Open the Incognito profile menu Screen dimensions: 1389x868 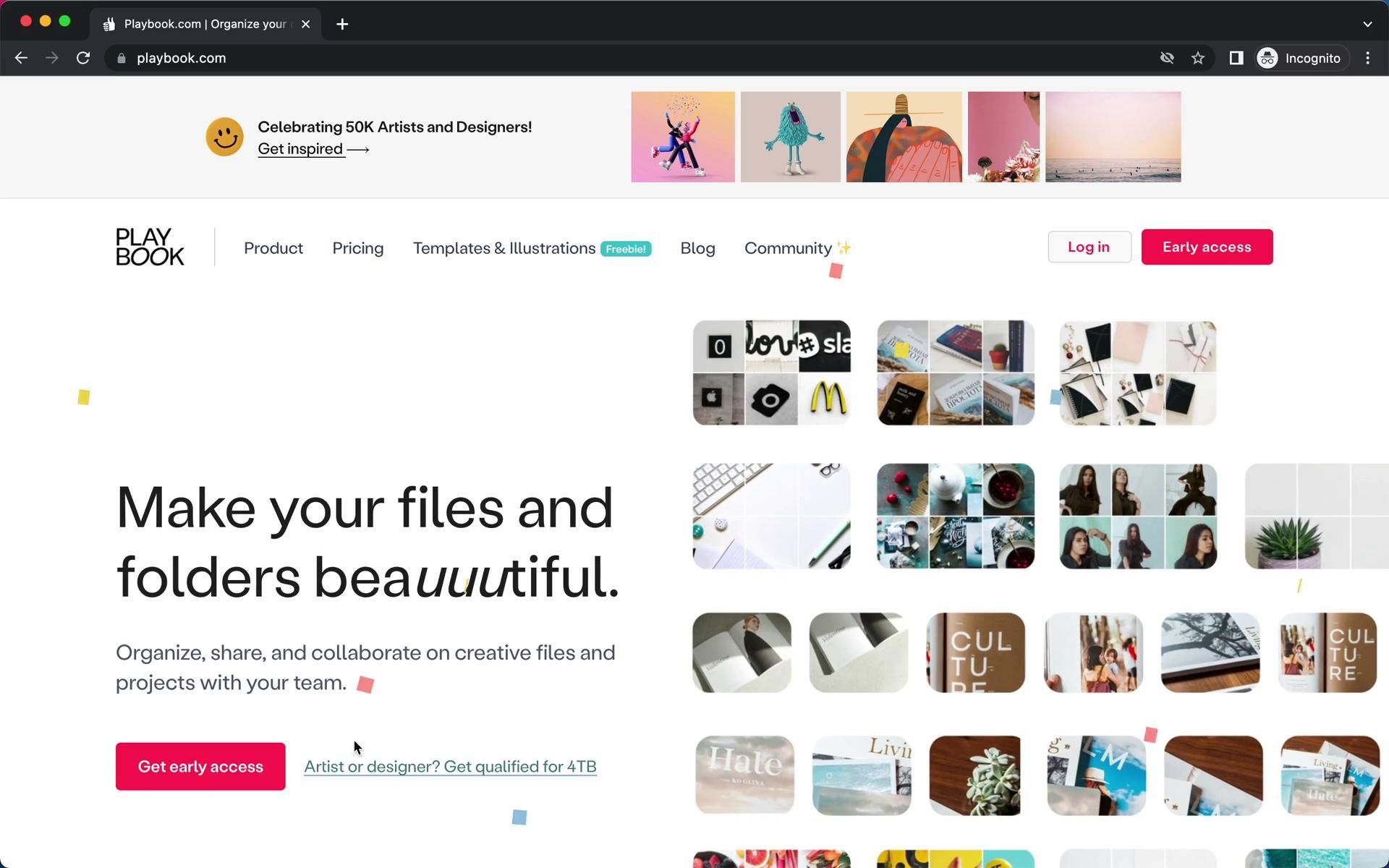pyautogui.click(x=1300, y=58)
